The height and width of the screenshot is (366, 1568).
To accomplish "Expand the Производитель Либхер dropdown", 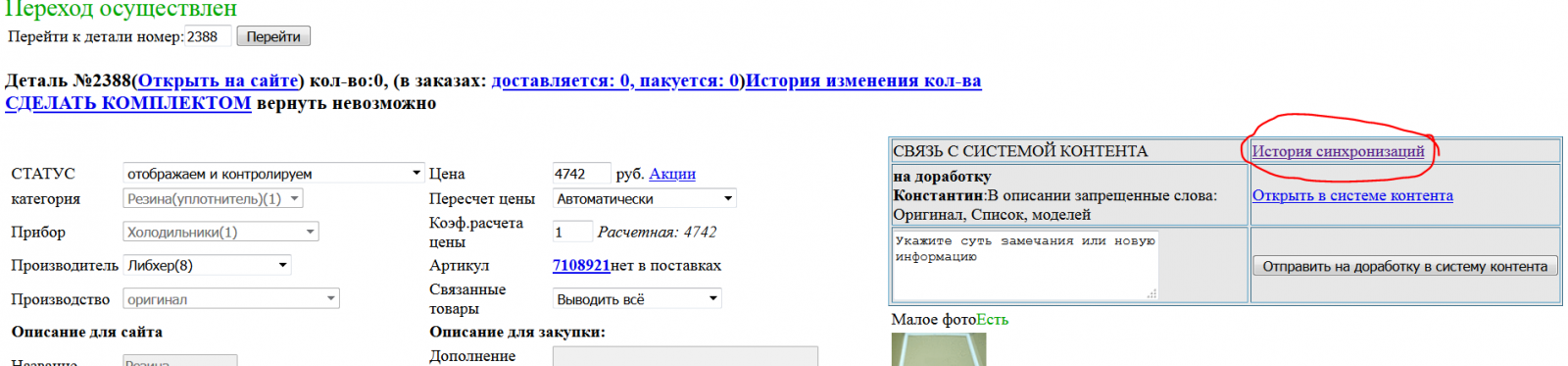I will click(x=207, y=265).
